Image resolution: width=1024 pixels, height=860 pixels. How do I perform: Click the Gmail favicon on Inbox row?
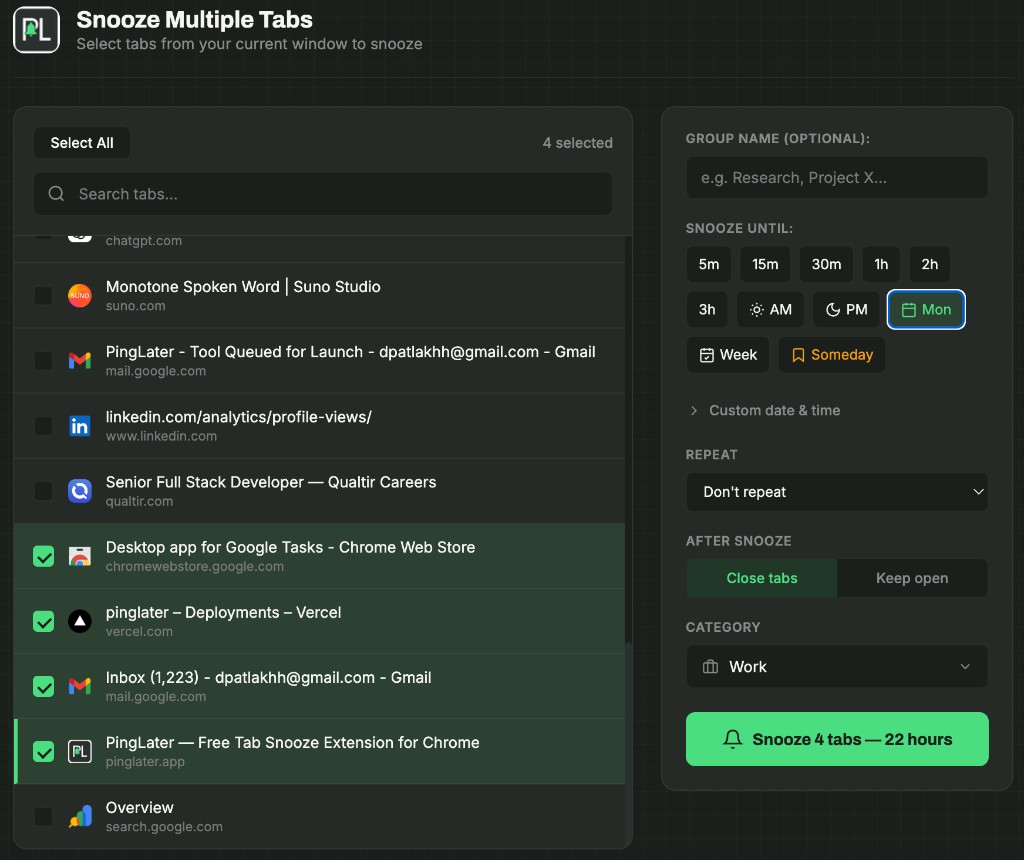[80, 686]
